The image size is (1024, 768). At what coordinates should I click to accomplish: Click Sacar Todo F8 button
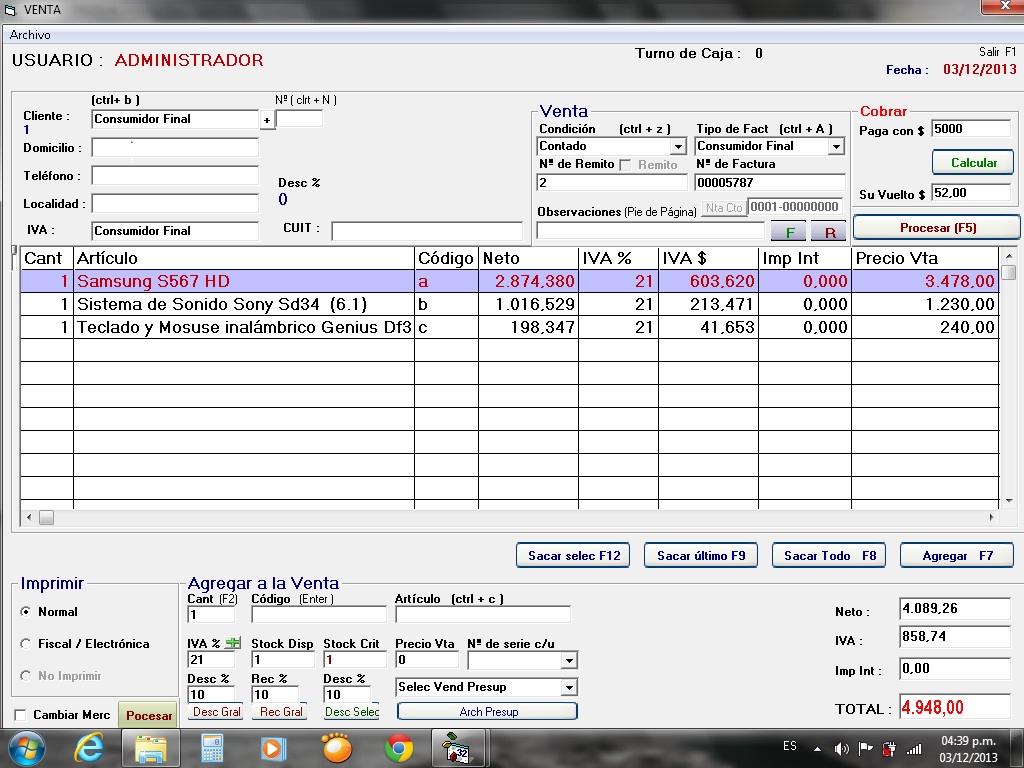(829, 556)
